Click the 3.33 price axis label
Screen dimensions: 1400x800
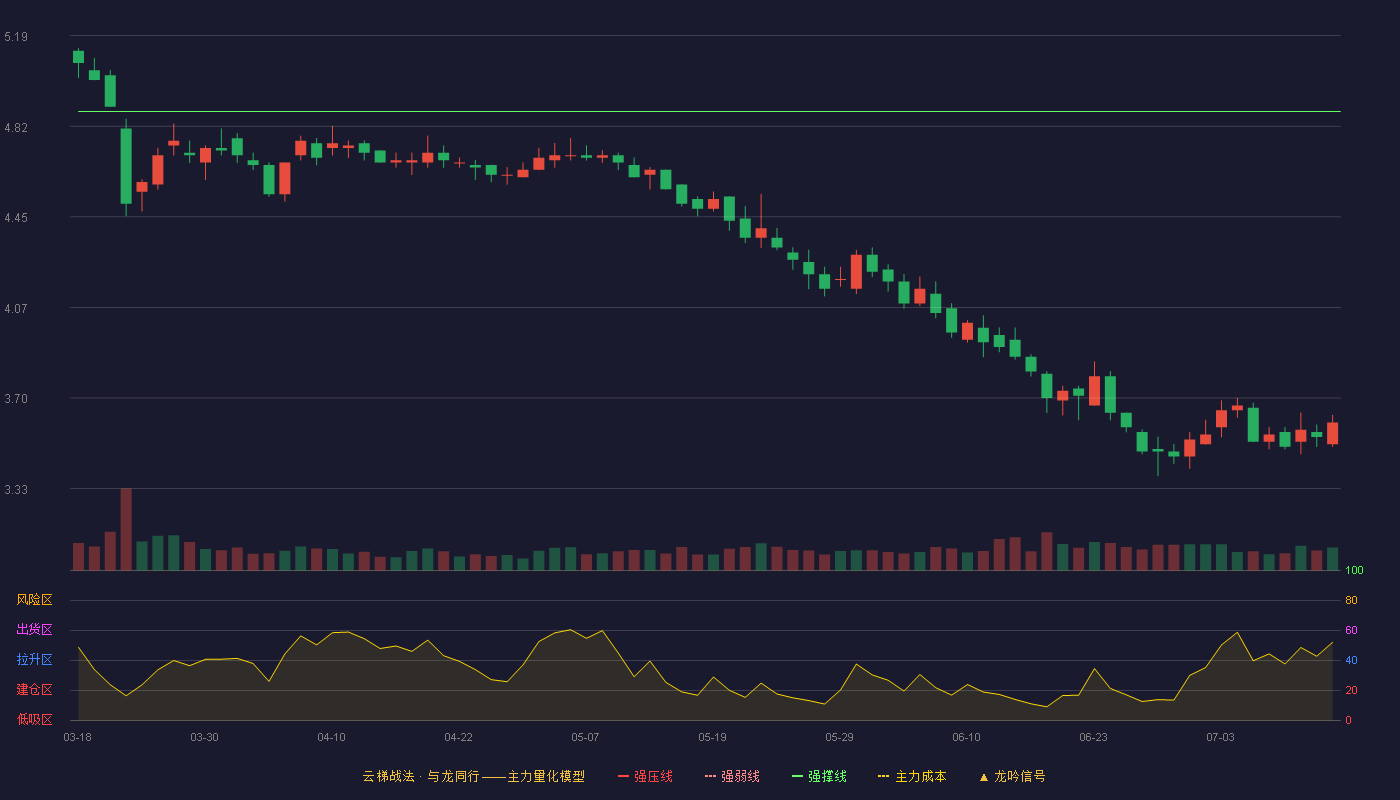click(x=16, y=490)
